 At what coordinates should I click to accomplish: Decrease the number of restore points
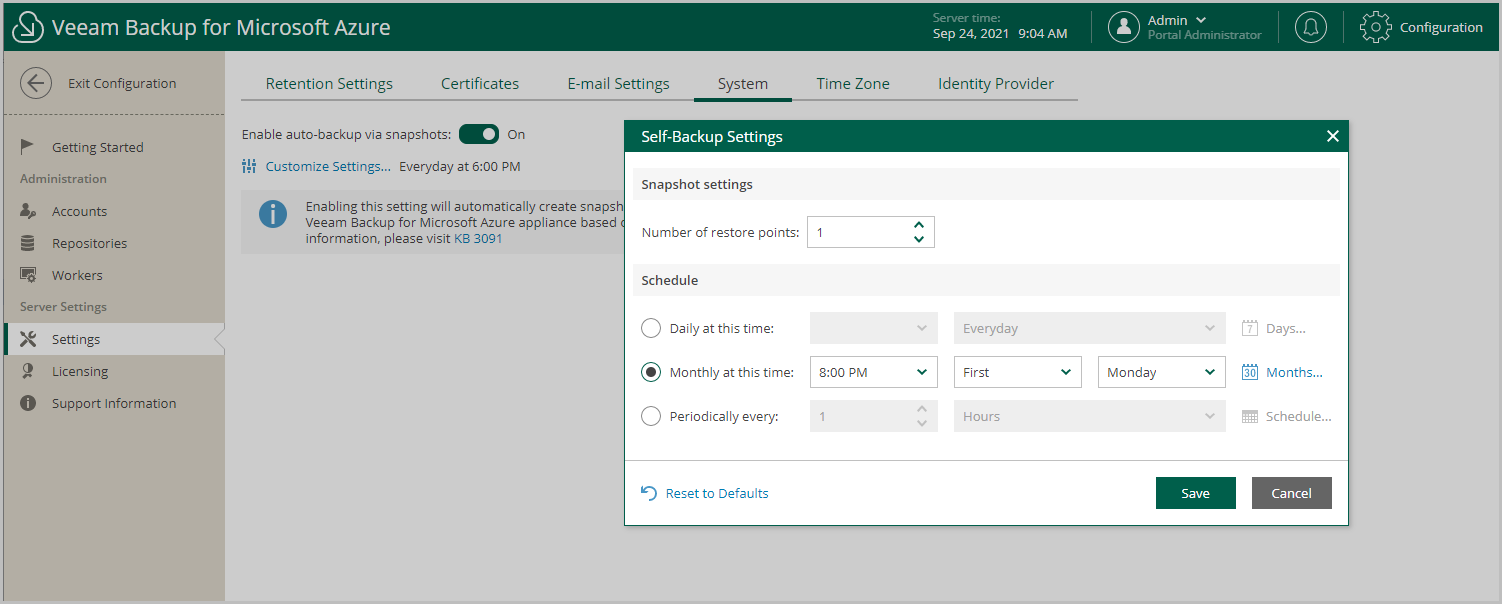point(919,240)
